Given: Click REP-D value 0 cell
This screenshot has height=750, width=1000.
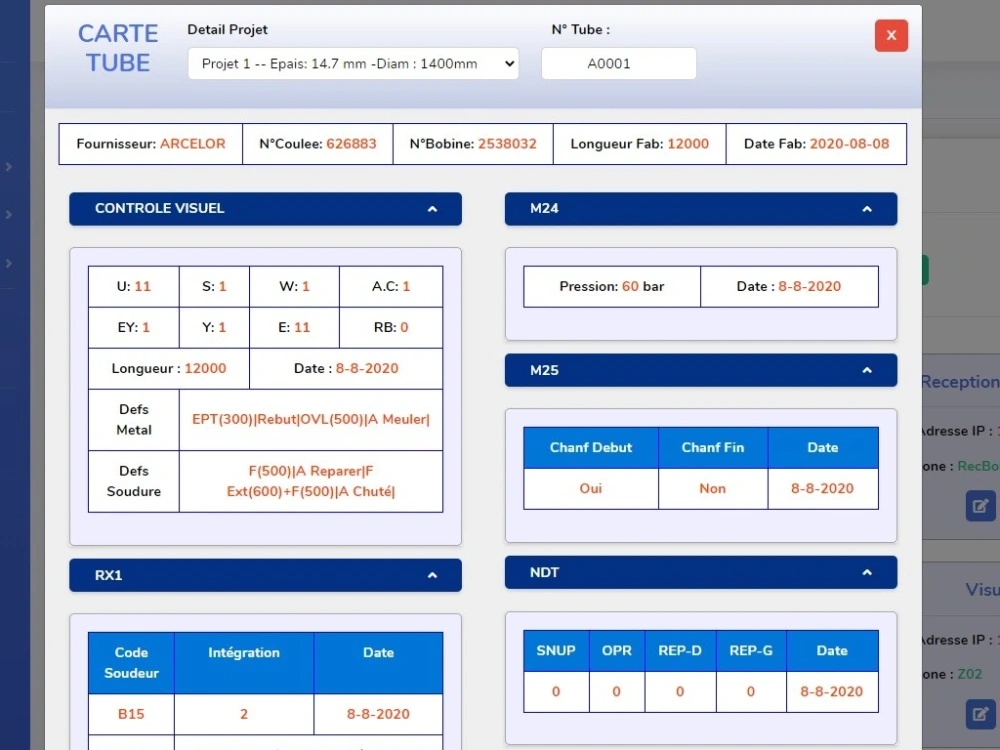Looking at the screenshot, I should (680, 692).
